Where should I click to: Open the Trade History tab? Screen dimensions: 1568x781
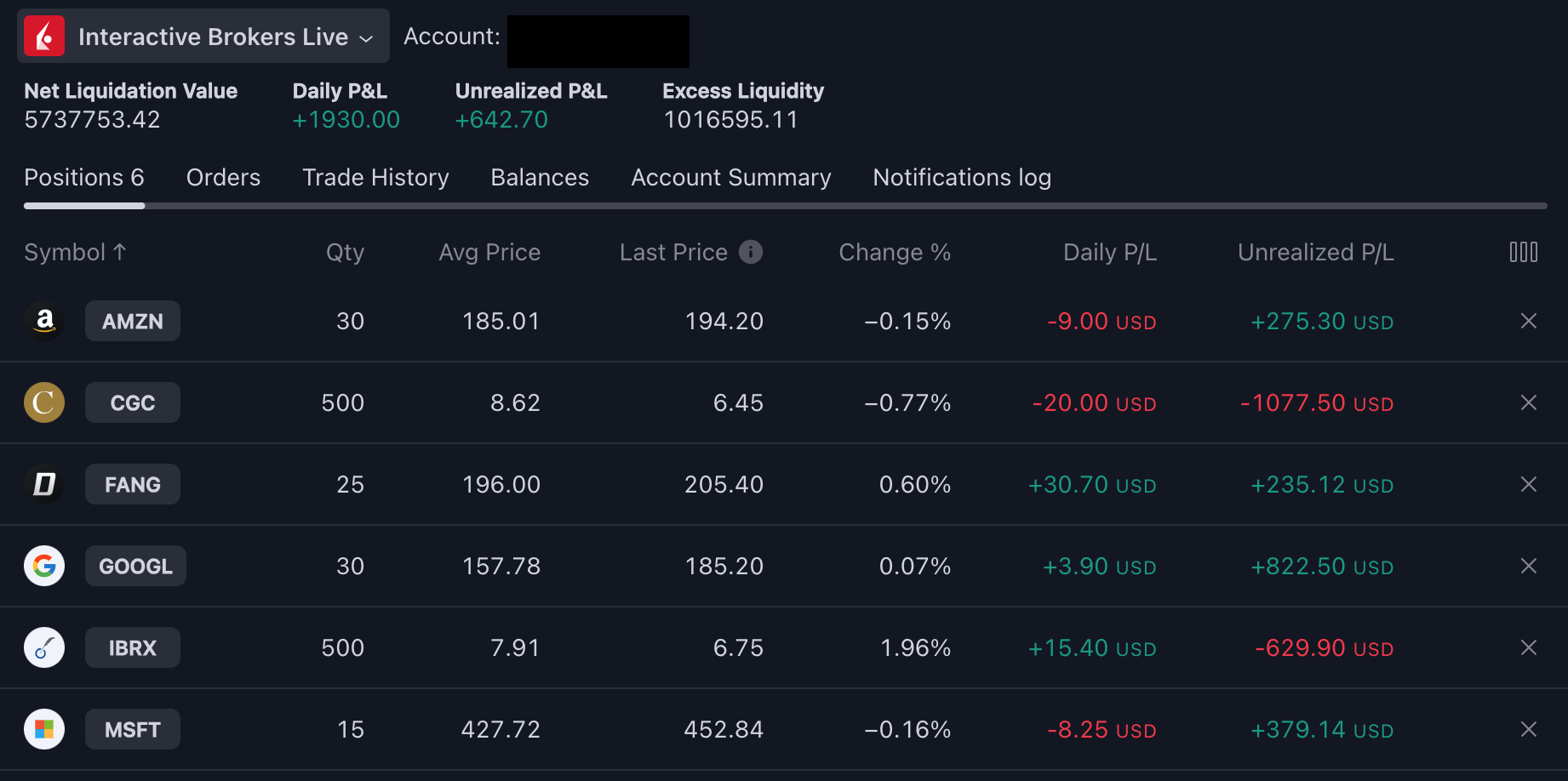pos(375,177)
